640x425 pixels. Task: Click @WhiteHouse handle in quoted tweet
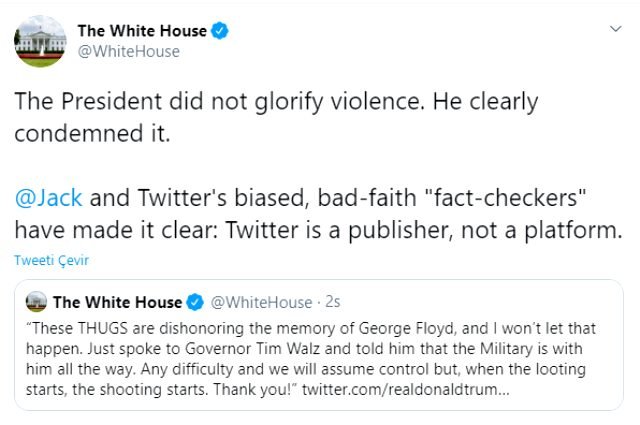[x=260, y=302]
